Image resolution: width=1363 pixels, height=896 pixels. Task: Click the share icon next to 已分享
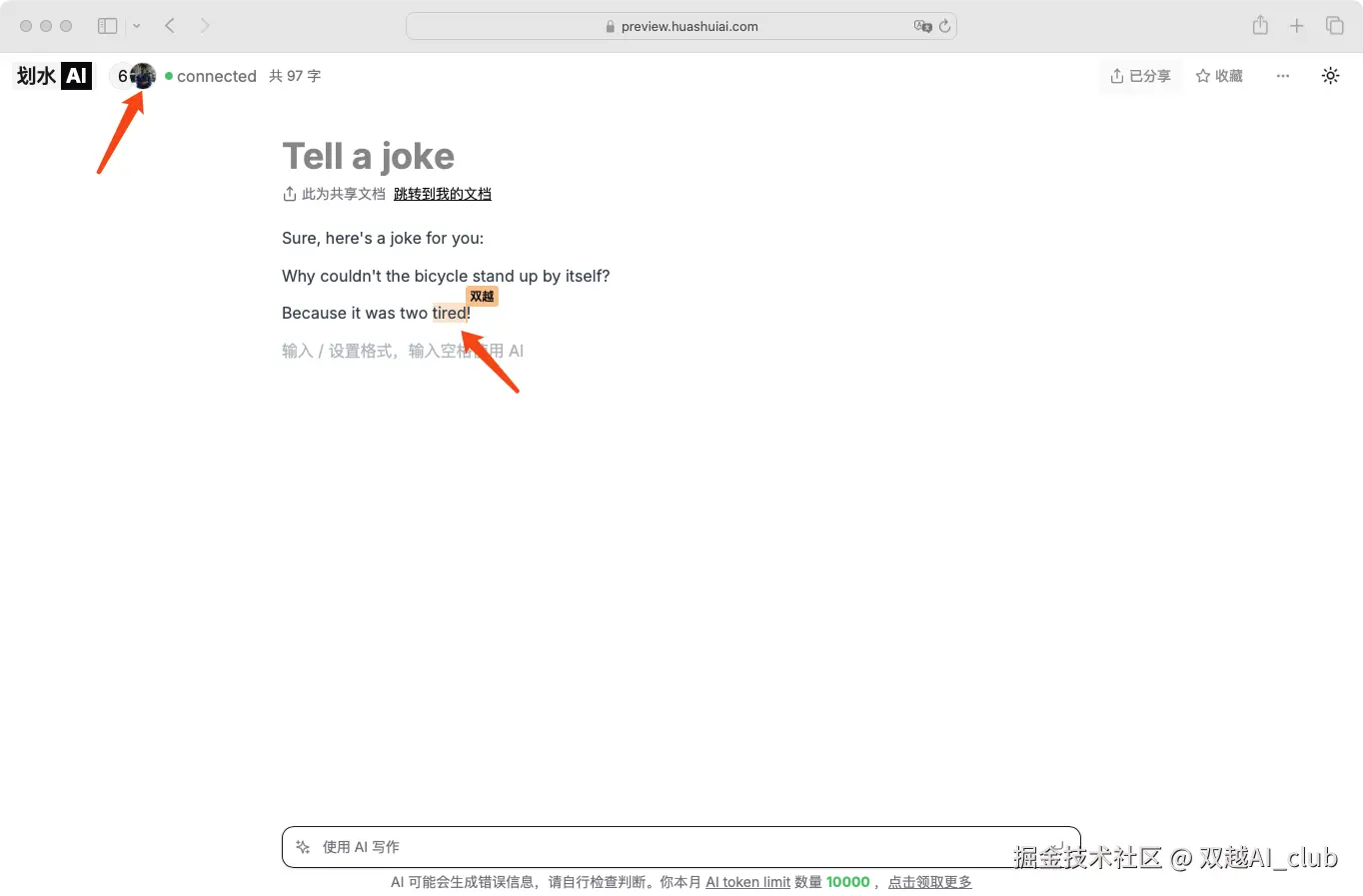pyautogui.click(x=1116, y=75)
